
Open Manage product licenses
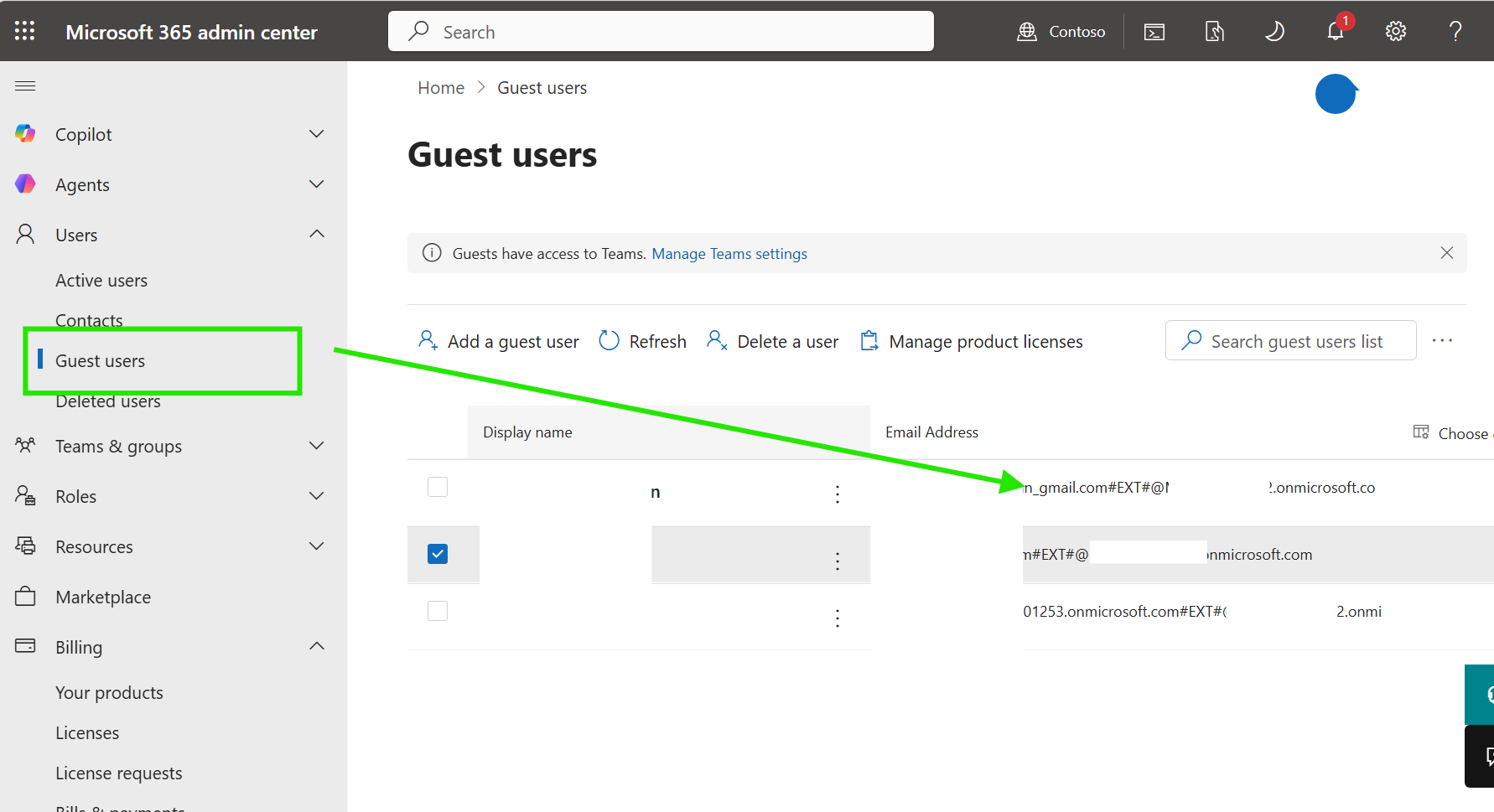click(x=972, y=341)
